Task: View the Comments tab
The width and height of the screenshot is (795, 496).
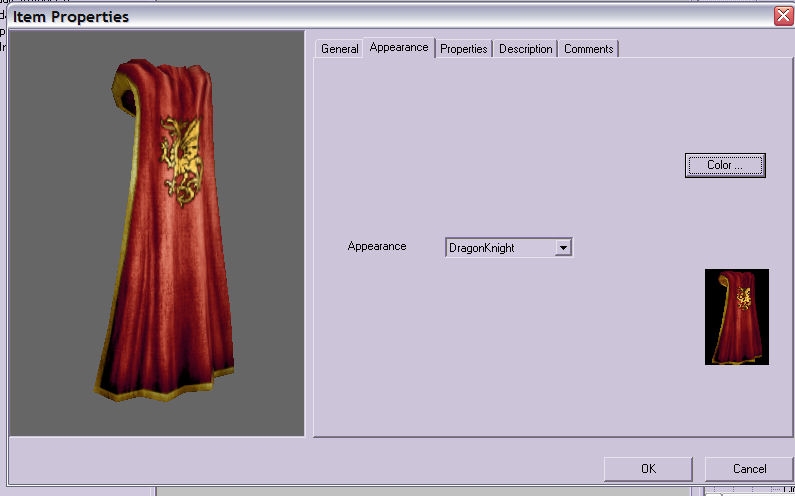Action: pyautogui.click(x=588, y=49)
